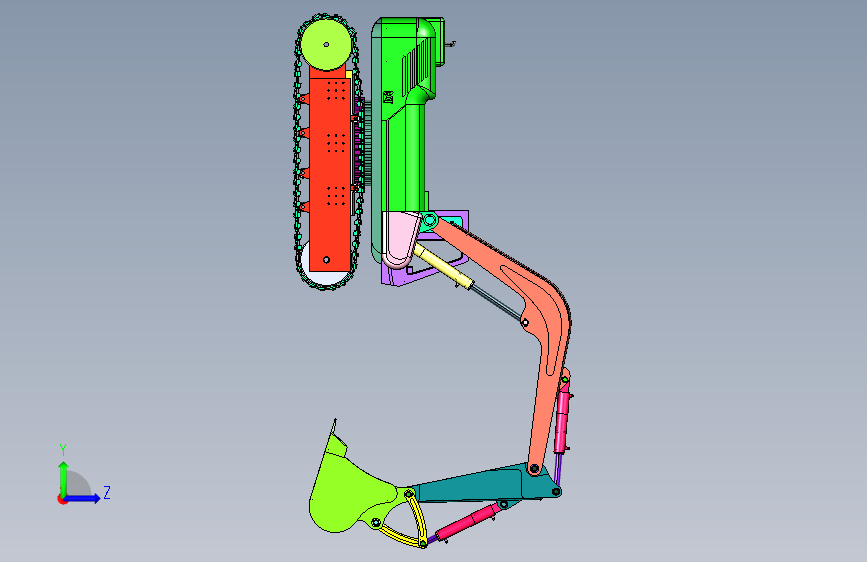Select the pink swing bracket at boom base
Image resolution: width=867 pixels, height=562 pixels.
(x=400, y=239)
